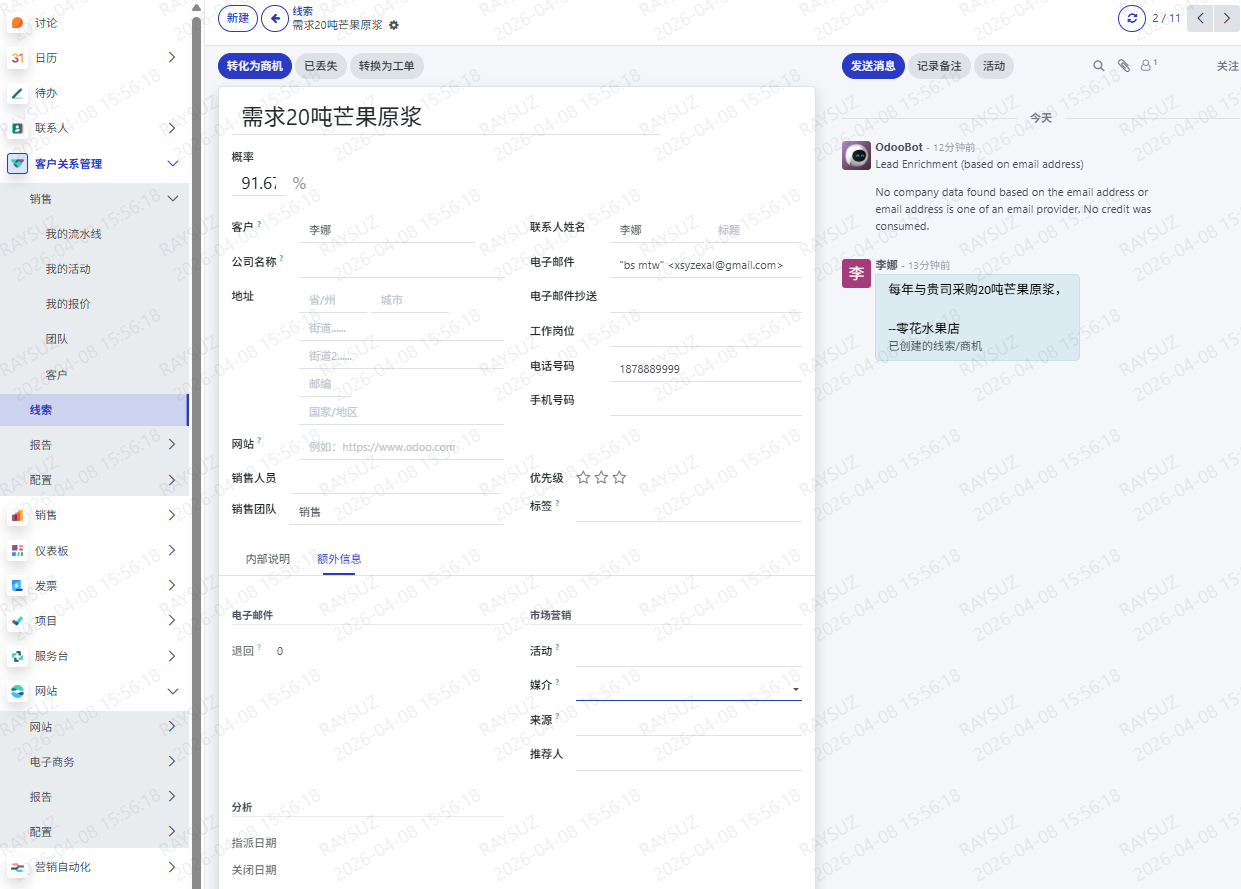Click the 新建 button
Viewport: 1241px width, 889px height.
click(237, 18)
